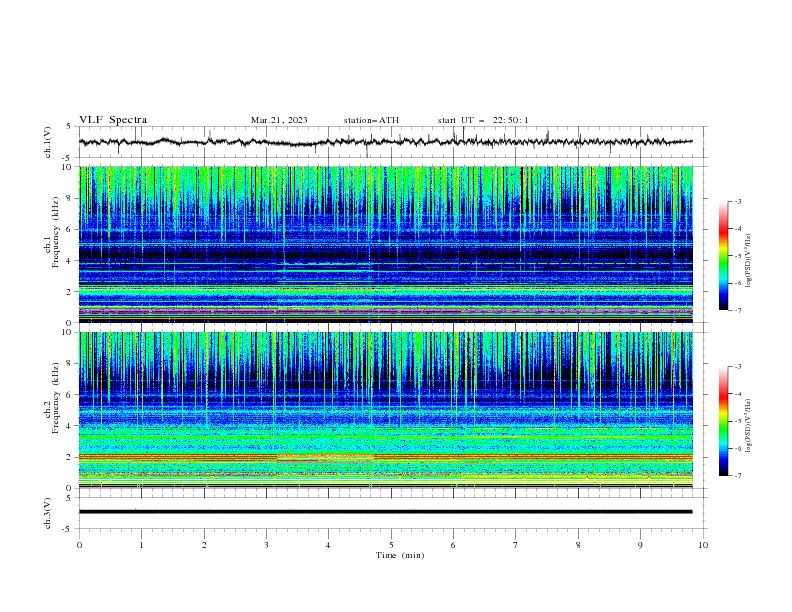
Task: Select the date text "Mar.21, 2023"
Action: (x=279, y=120)
